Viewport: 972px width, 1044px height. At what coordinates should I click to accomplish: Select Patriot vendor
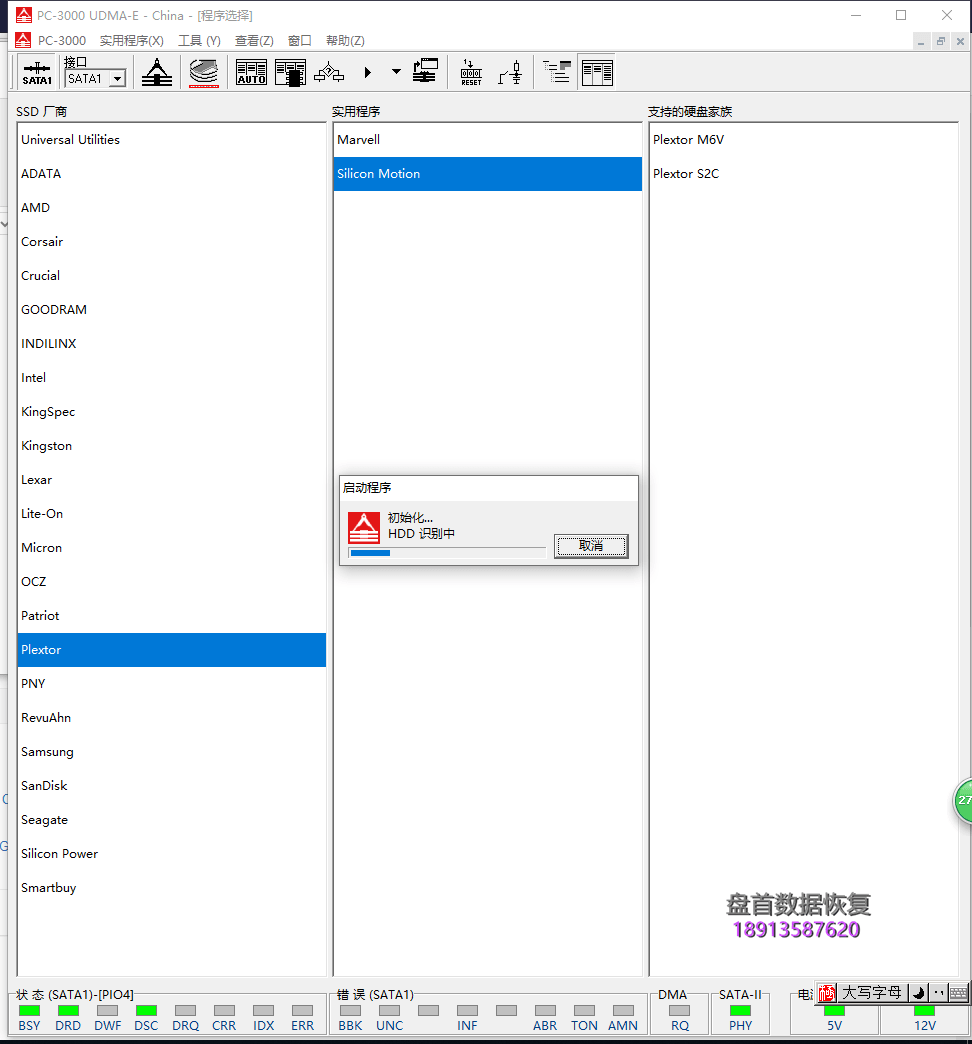point(172,615)
